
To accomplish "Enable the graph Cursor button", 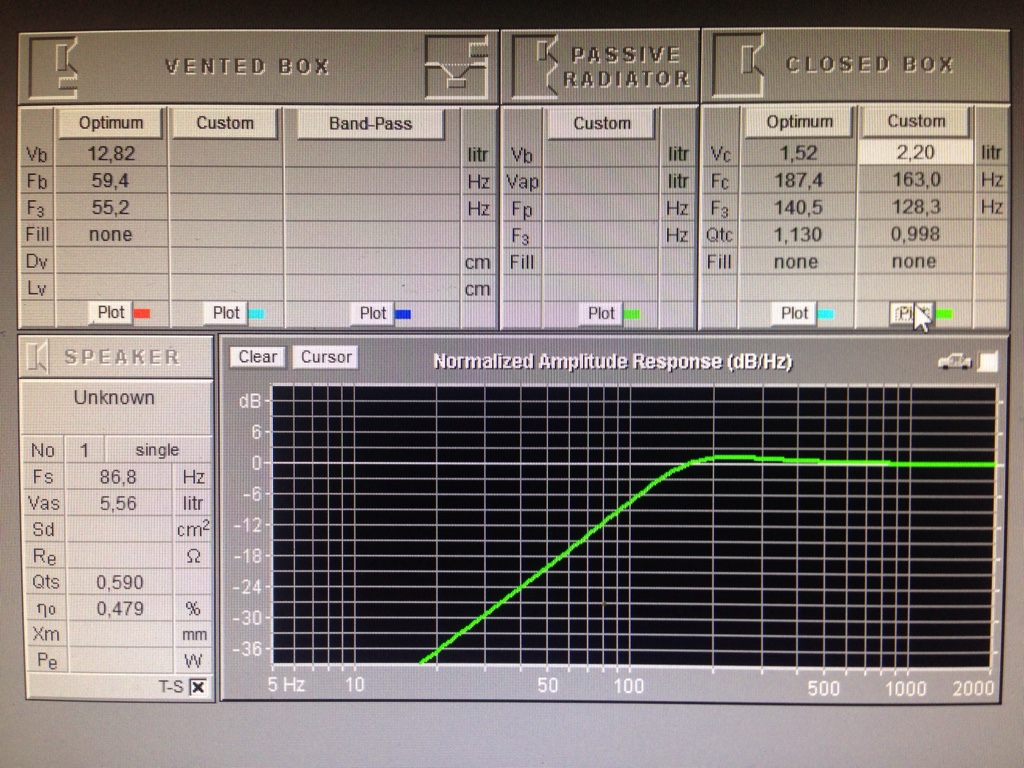I will 325,357.
